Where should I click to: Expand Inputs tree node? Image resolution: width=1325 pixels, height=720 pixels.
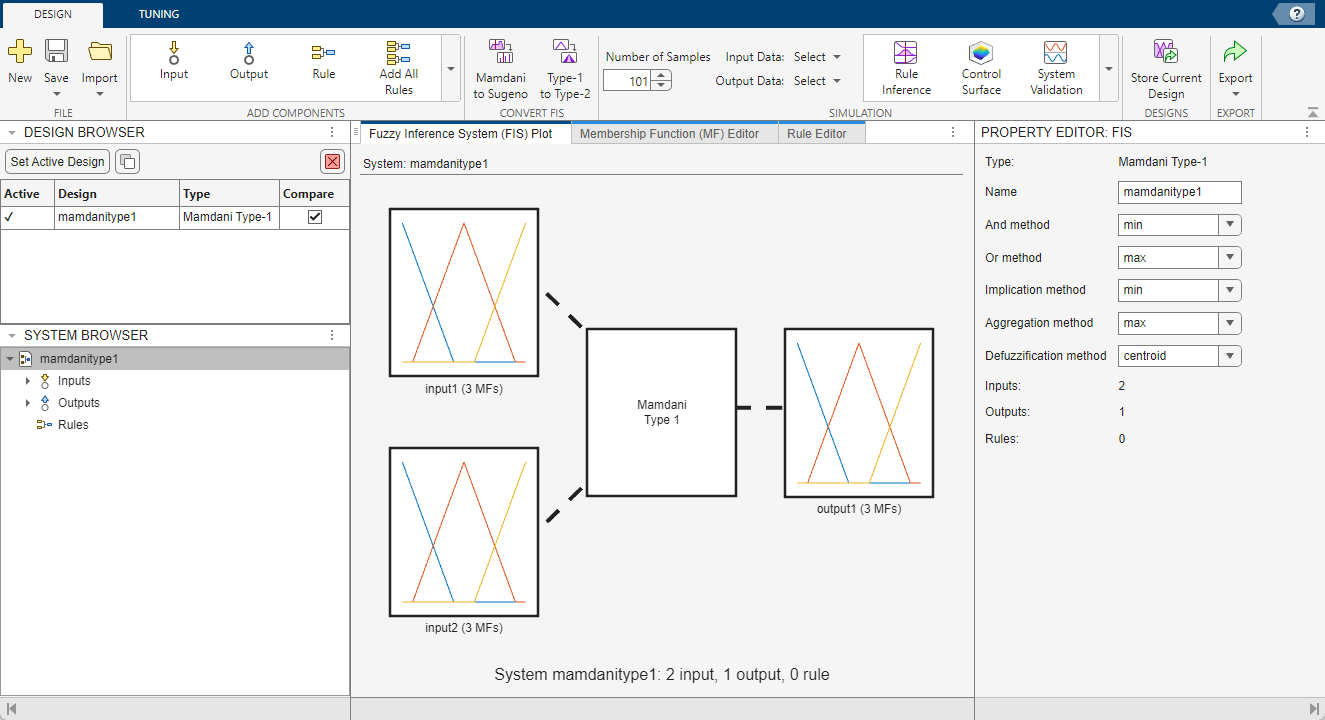(28, 381)
